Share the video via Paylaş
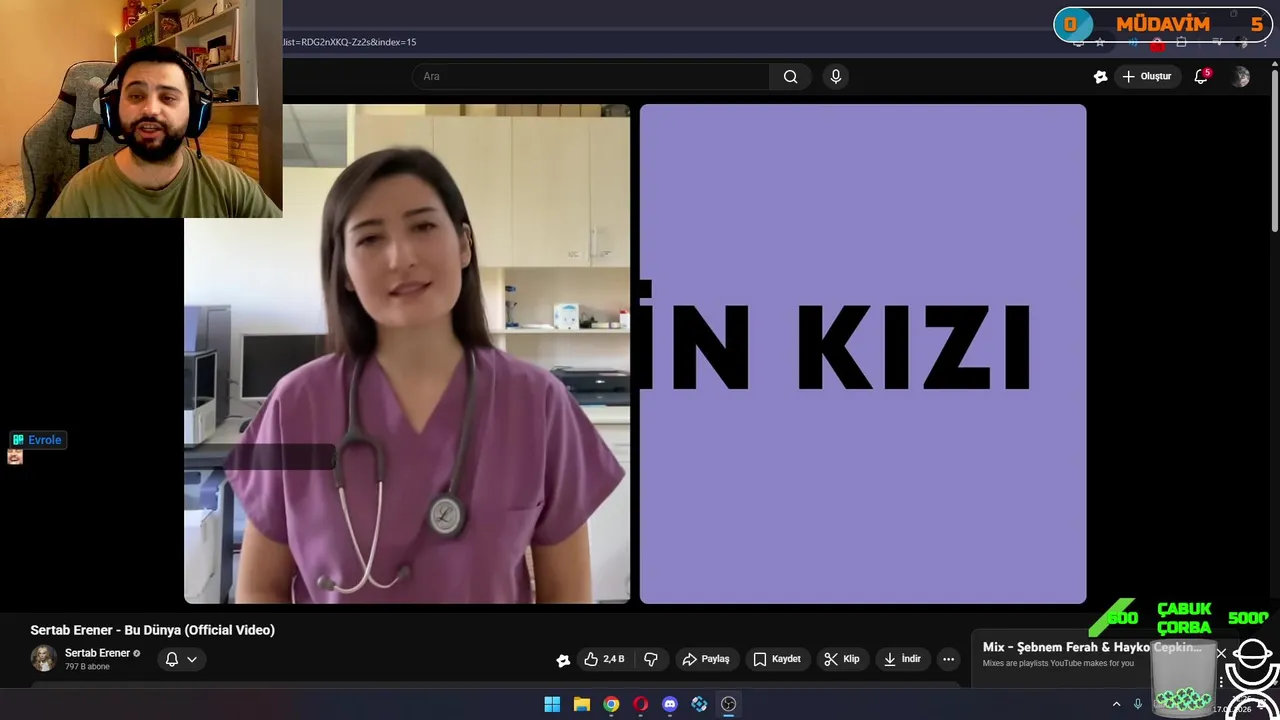The image size is (1280, 720). coord(706,659)
